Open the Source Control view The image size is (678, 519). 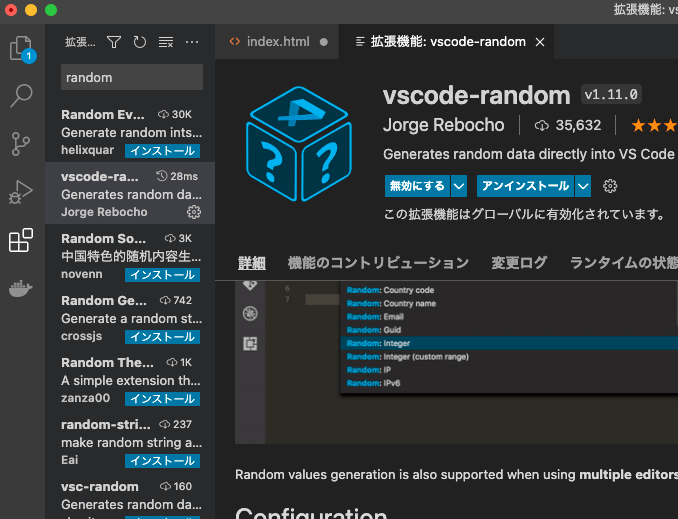pos(21,144)
